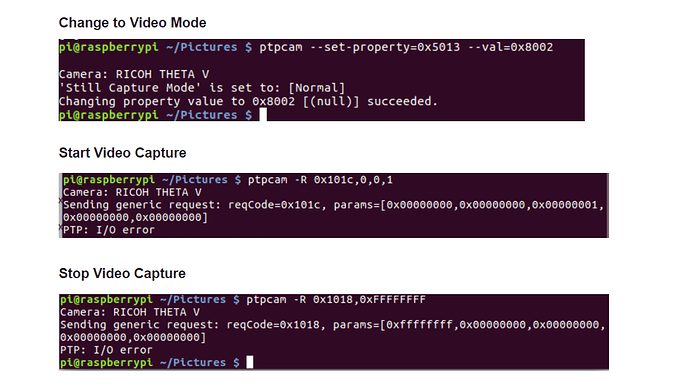Click the 'PTP: I/O error' in start capture terminal
The height and width of the screenshot is (392, 690).
tap(109, 230)
